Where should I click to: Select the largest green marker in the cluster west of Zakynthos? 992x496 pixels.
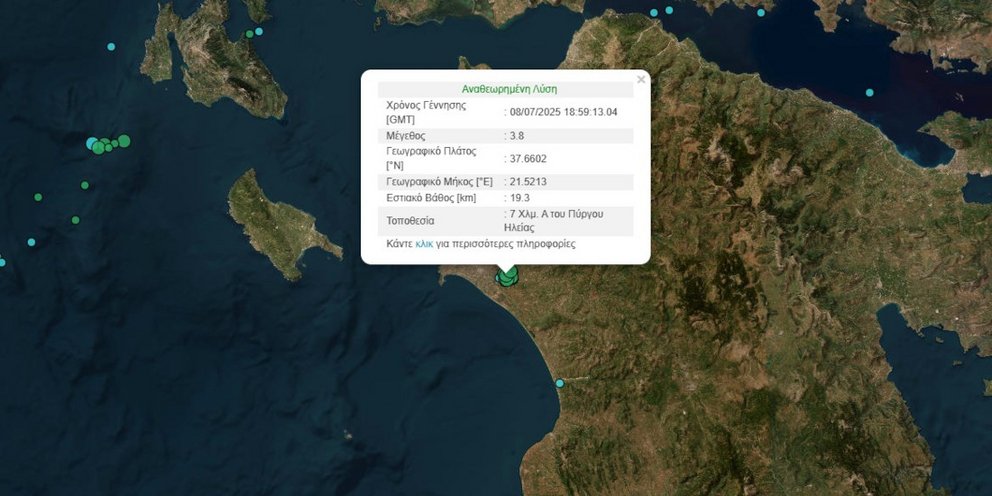[124, 141]
